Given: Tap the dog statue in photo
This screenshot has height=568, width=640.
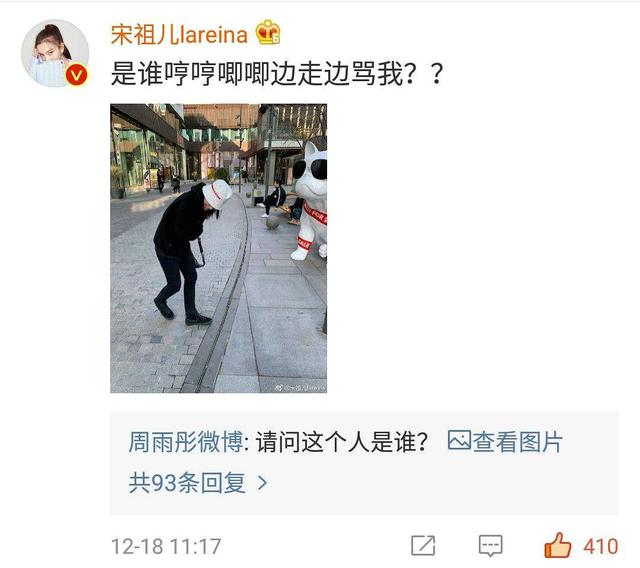Looking at the screenshot, I should point(311,201).
